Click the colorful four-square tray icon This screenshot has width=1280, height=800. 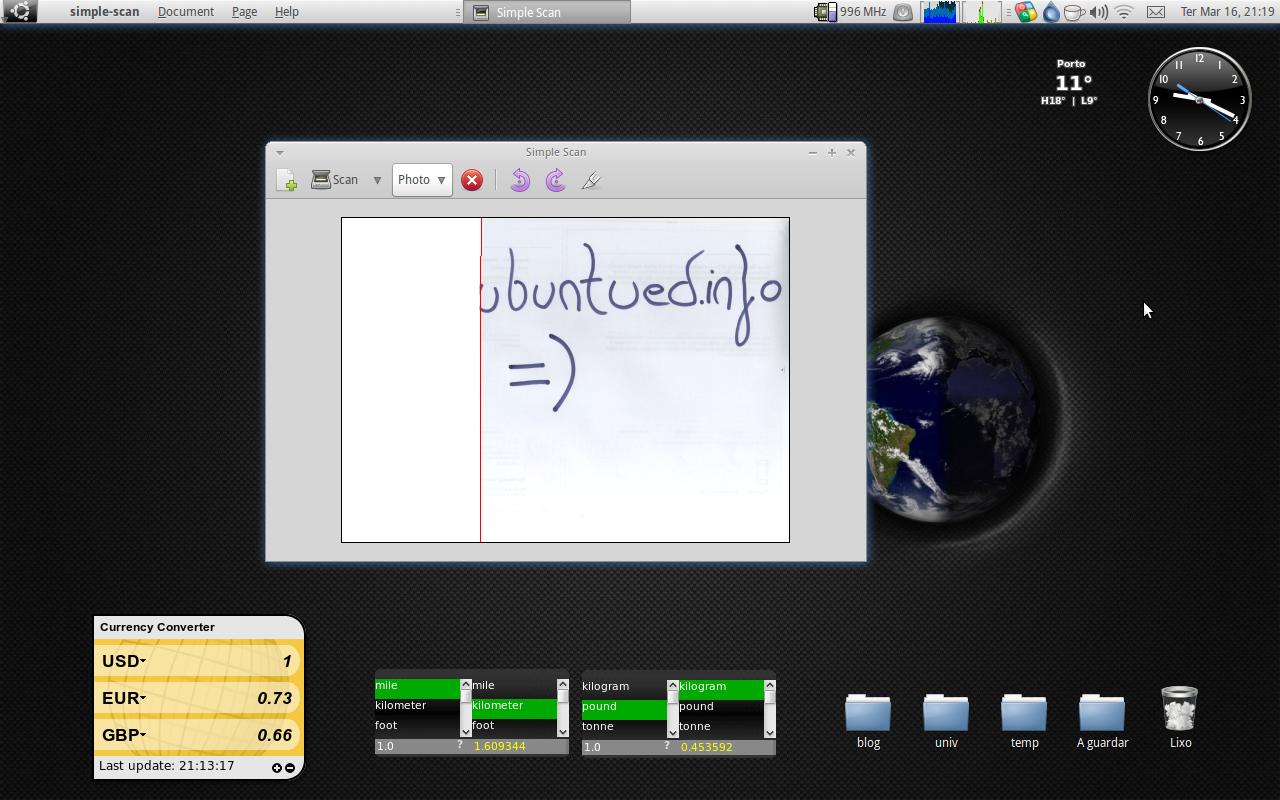[1026, 12]
